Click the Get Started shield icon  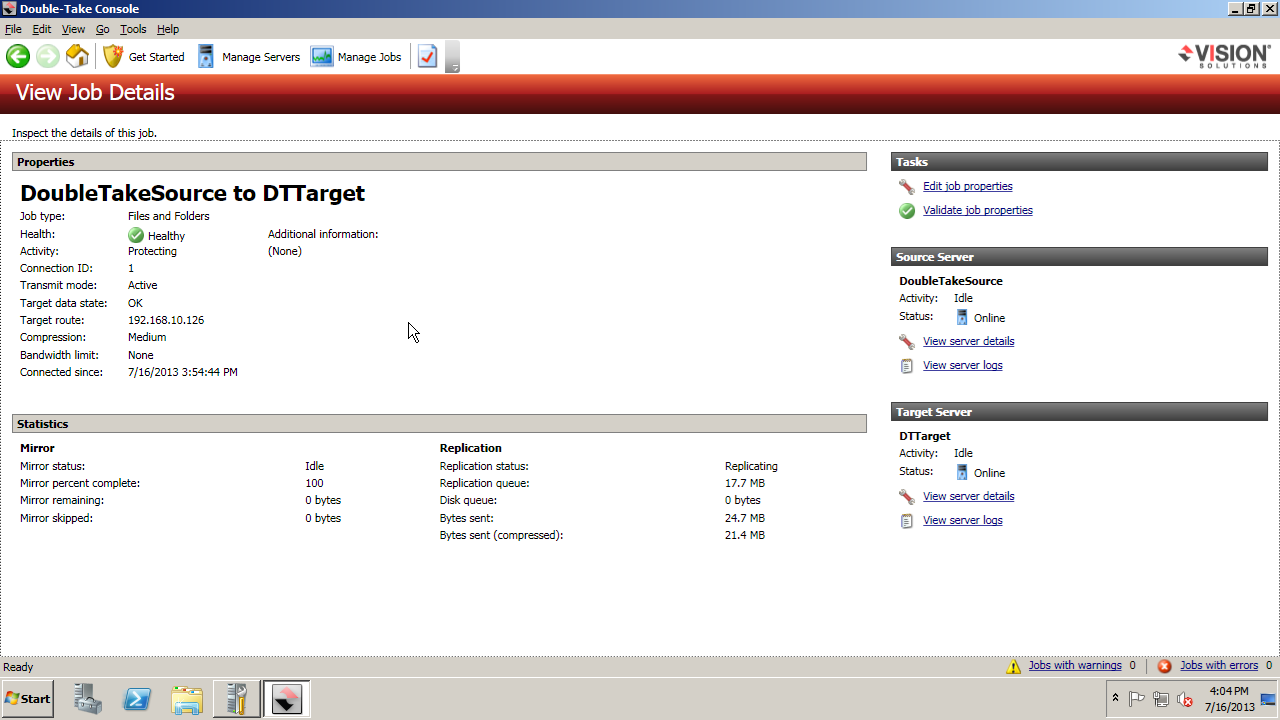[113, 56]
